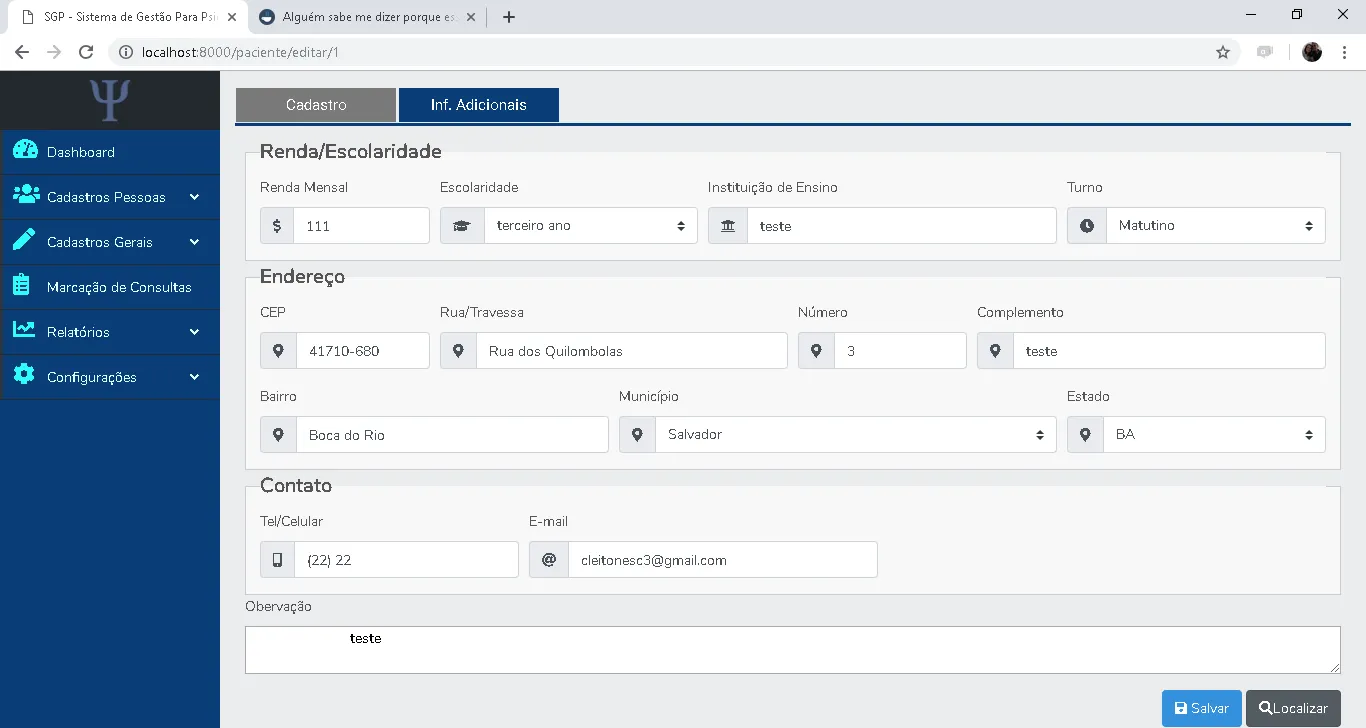1366x728 pixels.
Task: Click the Localizar button
Action: tap(1293, 708)
